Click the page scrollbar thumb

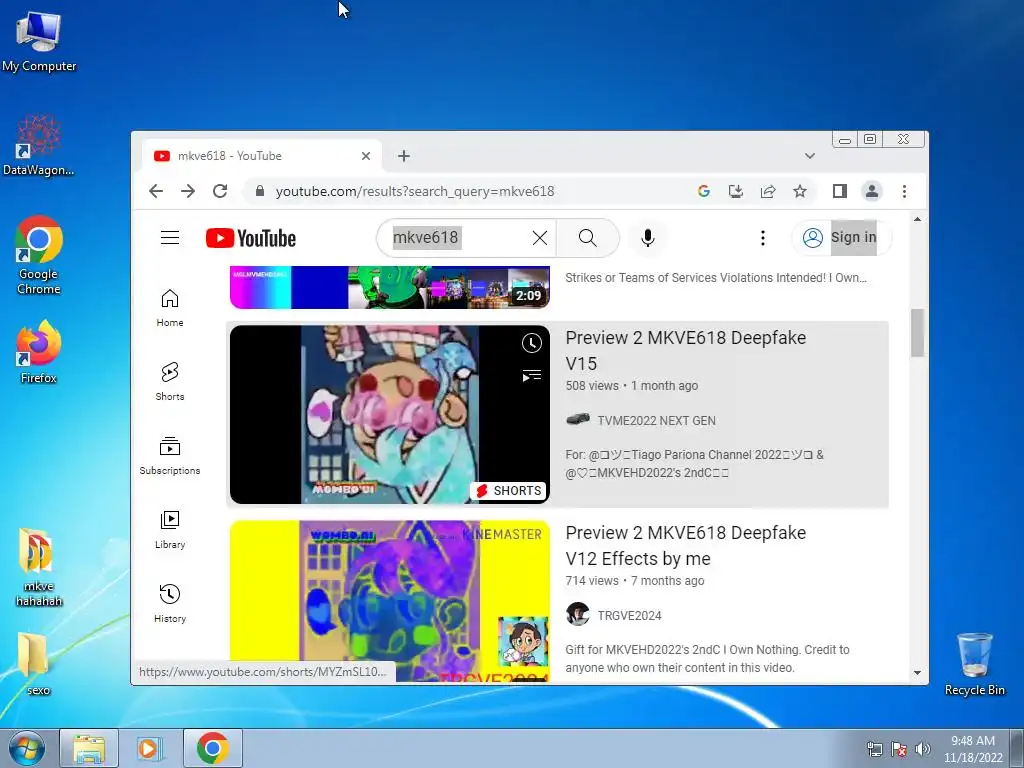(917, 332)
